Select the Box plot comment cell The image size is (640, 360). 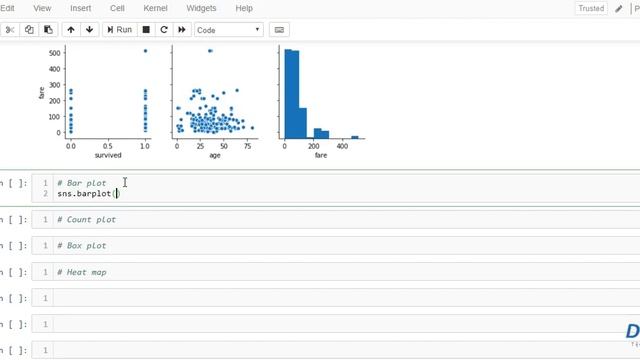click(335, 246)
